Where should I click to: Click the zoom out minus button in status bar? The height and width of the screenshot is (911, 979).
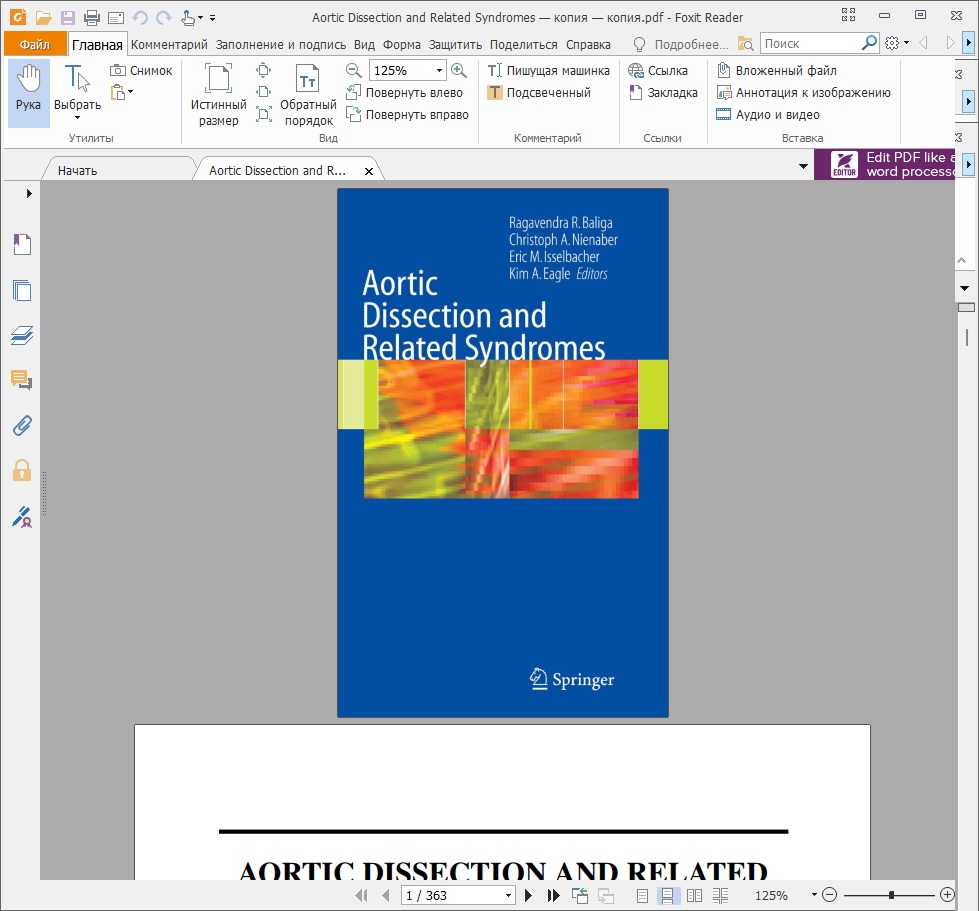click(x=829, y=895)
